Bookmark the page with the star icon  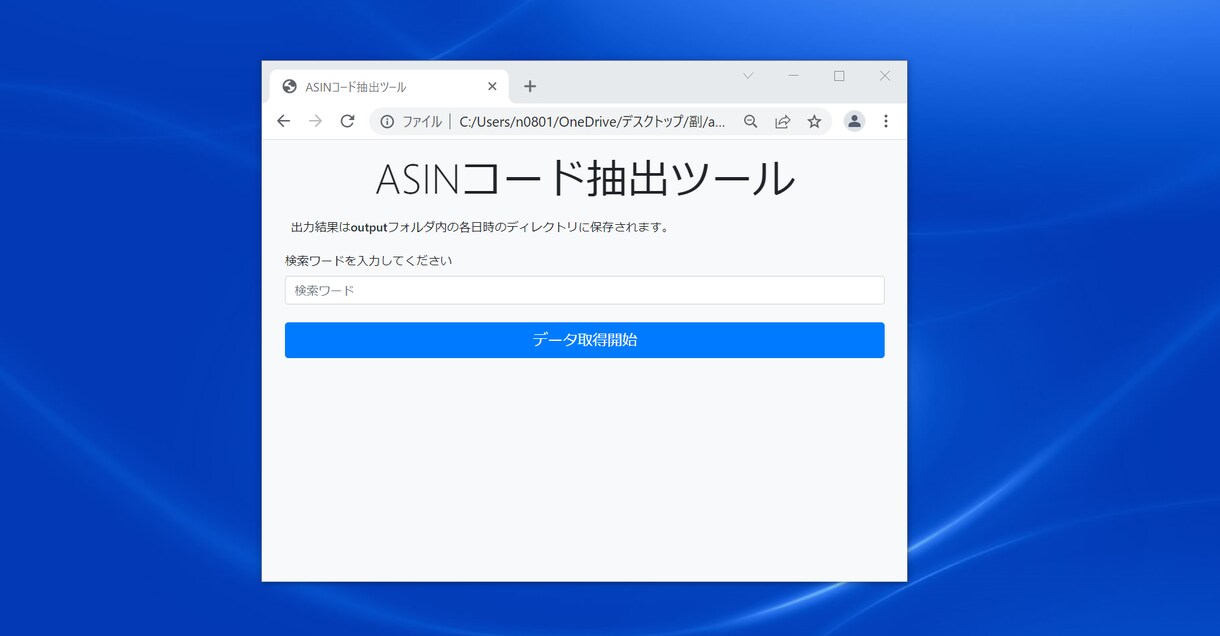tap(814, 122)
